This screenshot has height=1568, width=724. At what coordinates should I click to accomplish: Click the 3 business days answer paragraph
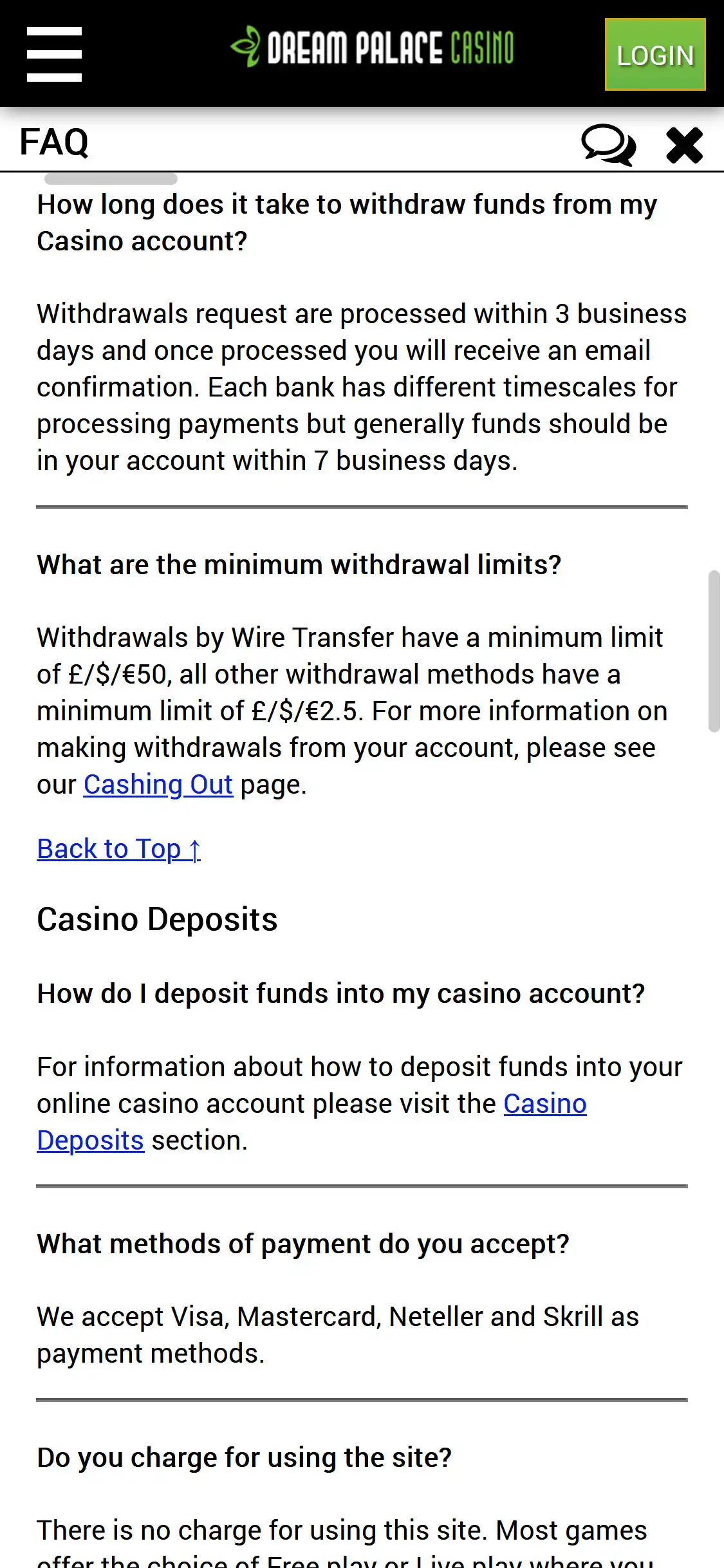tap(361, 387)
